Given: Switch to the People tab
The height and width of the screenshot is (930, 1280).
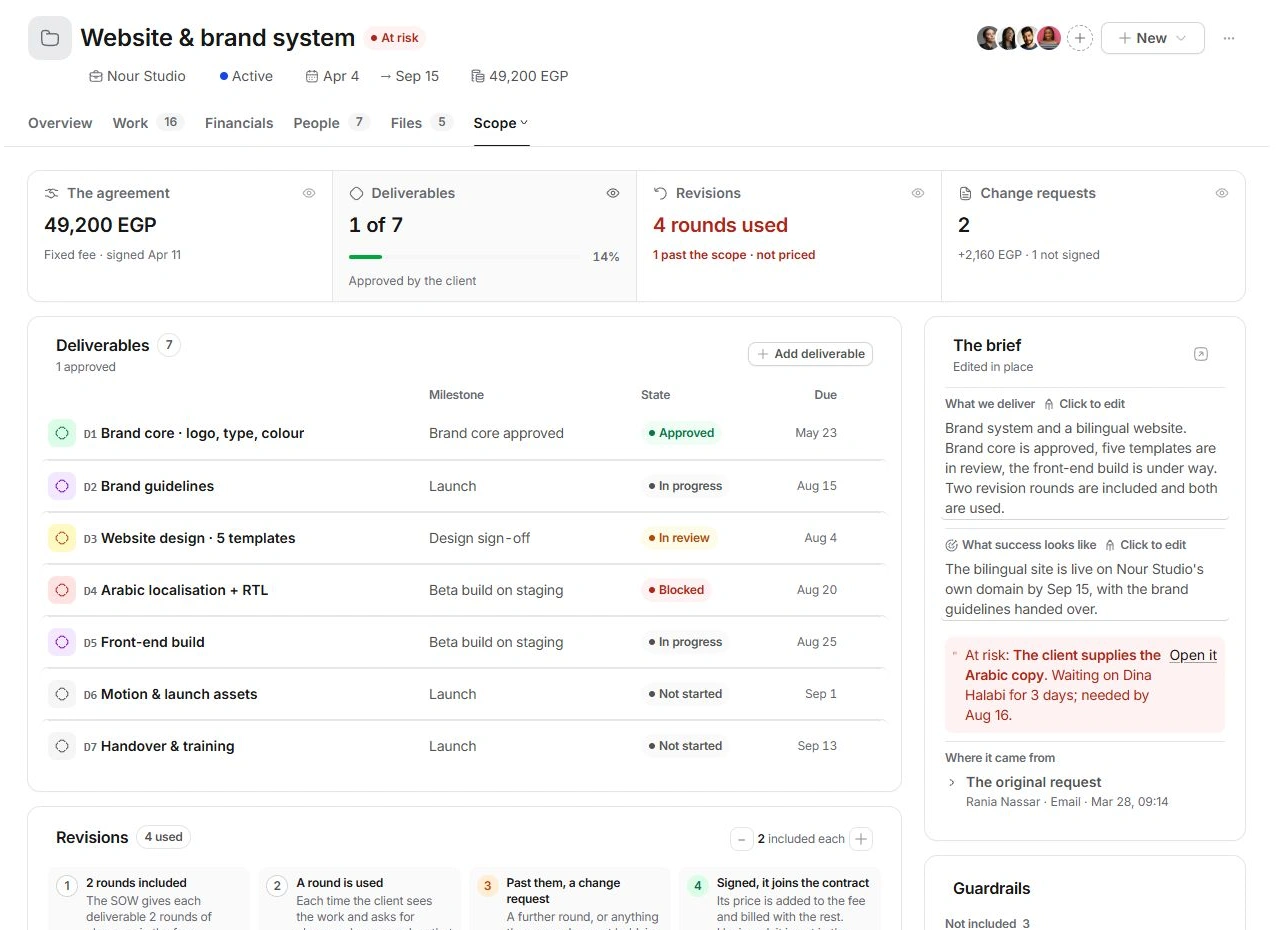Looking at the screenshot, I should click(332, 123).
